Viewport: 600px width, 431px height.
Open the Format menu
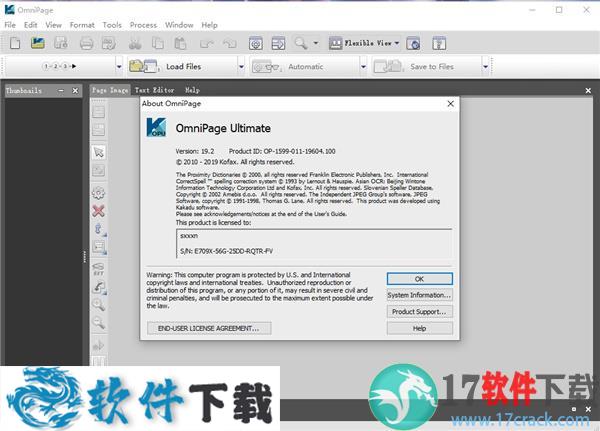[x=82, y=25]
